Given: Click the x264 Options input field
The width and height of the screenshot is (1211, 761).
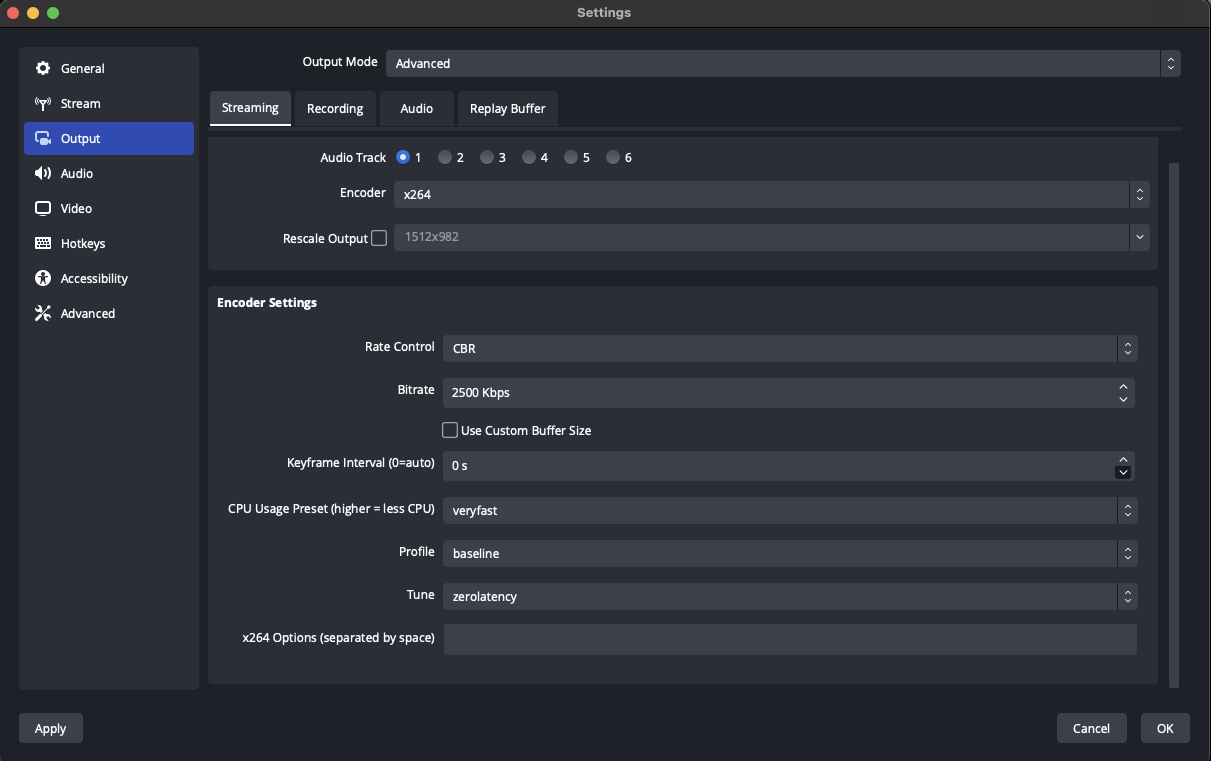Looking at the screenshot, I should (790, 639).
